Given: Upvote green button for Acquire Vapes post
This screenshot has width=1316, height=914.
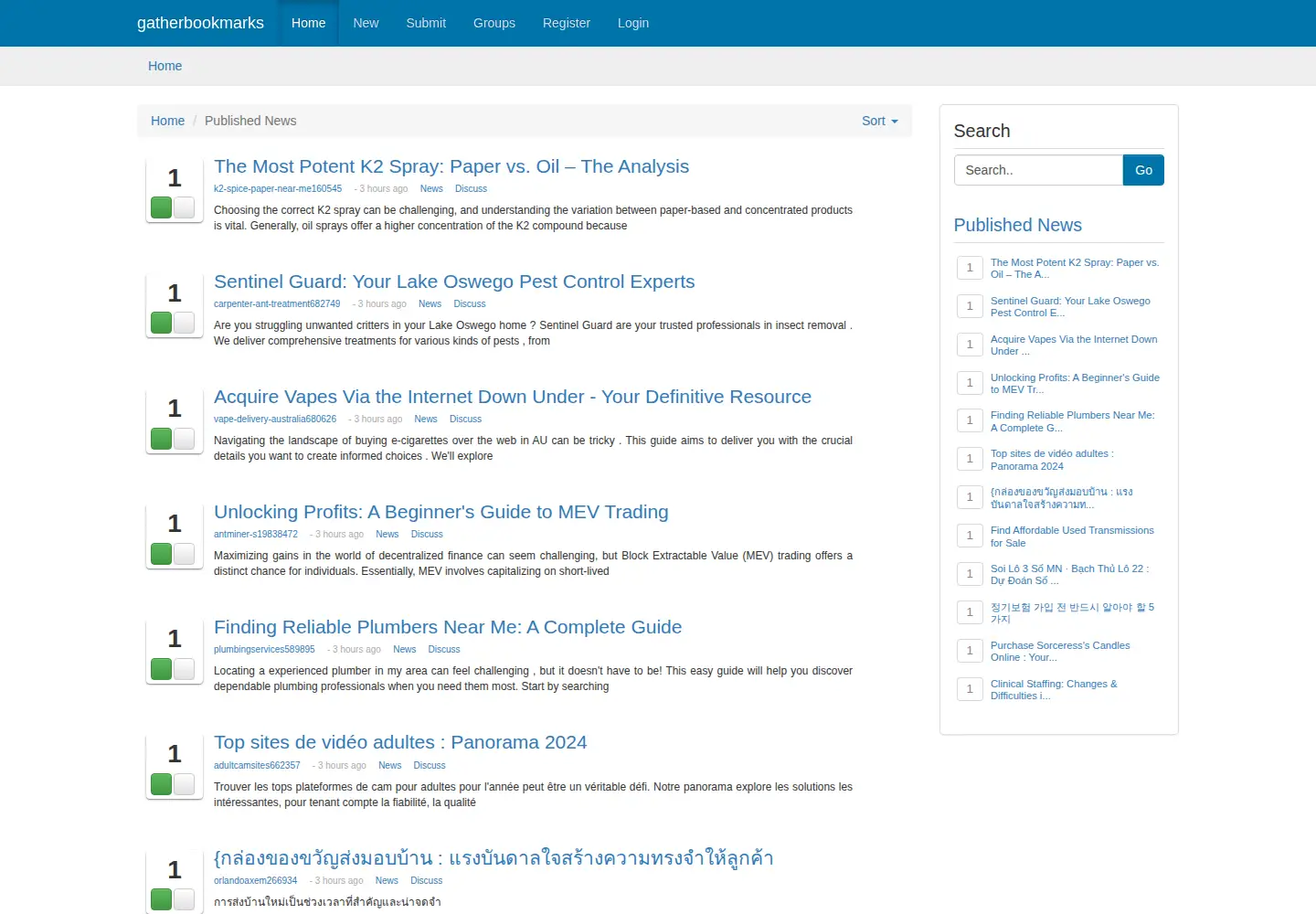Looking at the screenshot, I should pos(162,438).
